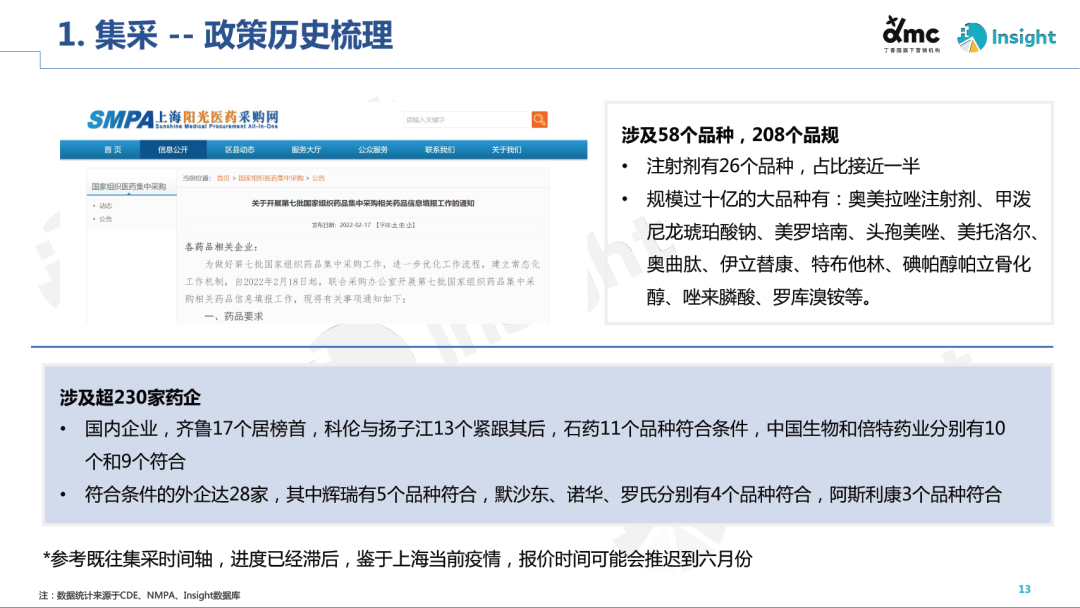The height and width of the screenshot is (608, 1080).
Task: Click the bullet about 国内企业 齐鲁17个居榜首
Action: point(546,445)
